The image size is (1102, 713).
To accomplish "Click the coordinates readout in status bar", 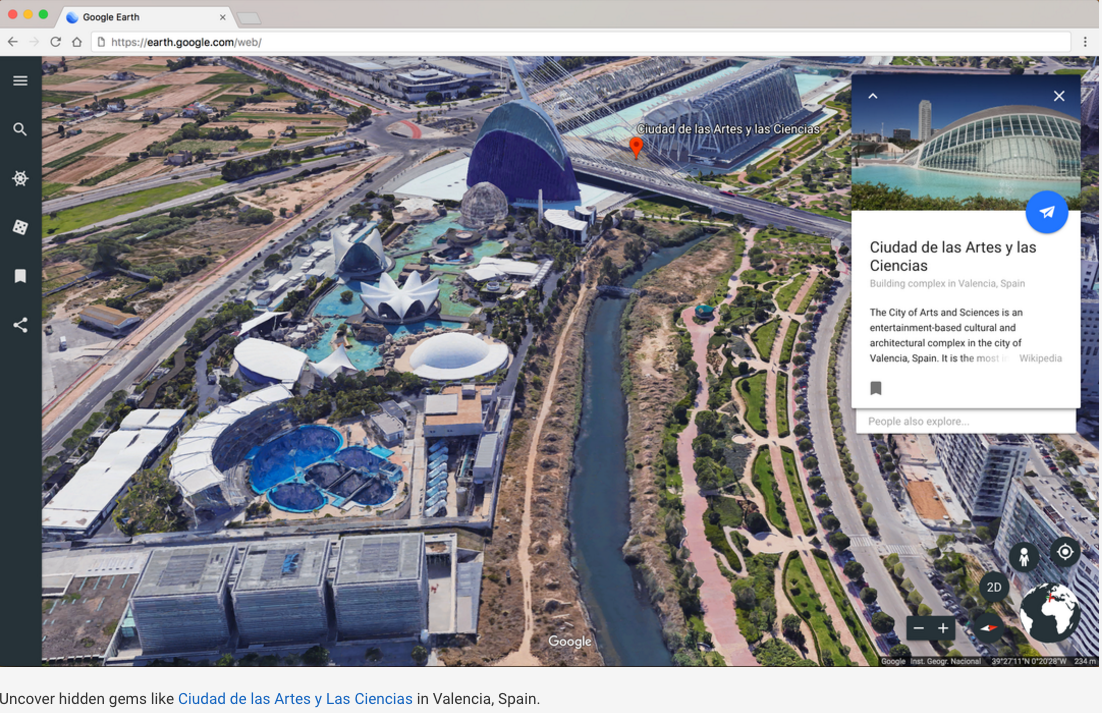I will click(1028, 661).
